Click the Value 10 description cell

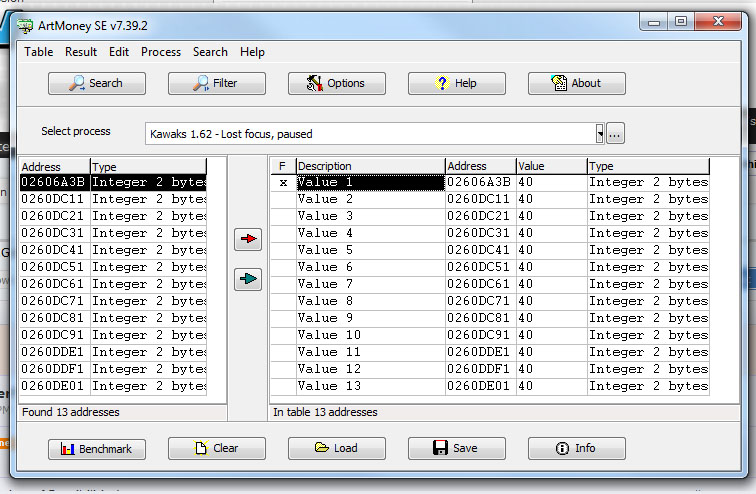click(370, 335)
